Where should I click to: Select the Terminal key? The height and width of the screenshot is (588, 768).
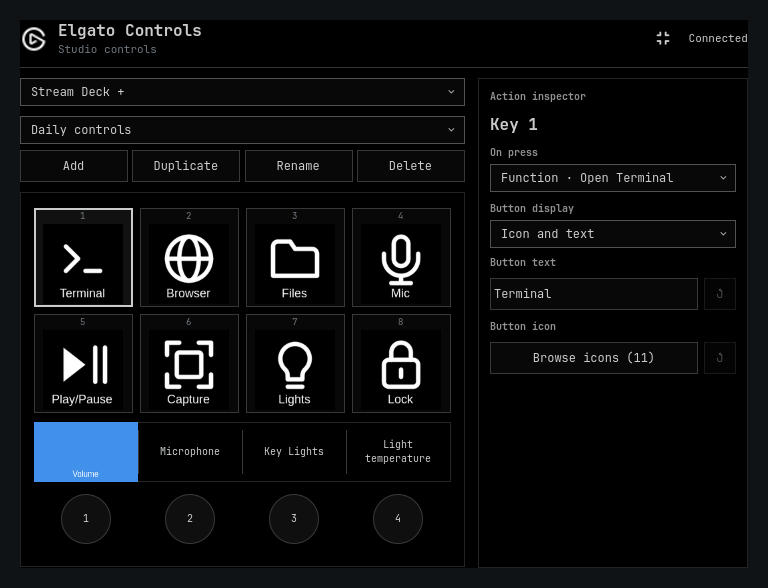[83, 257]
